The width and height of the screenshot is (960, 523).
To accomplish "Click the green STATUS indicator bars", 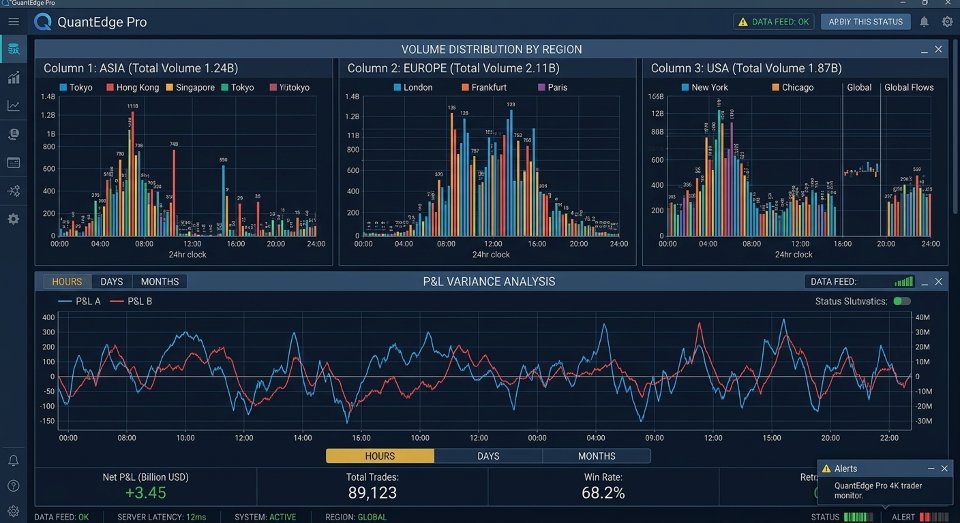I will point(858,517).
